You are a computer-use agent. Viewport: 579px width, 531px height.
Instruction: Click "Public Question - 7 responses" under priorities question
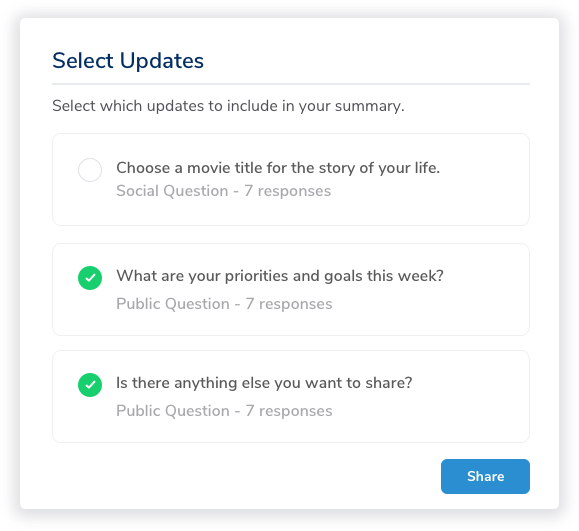(224, 304)
